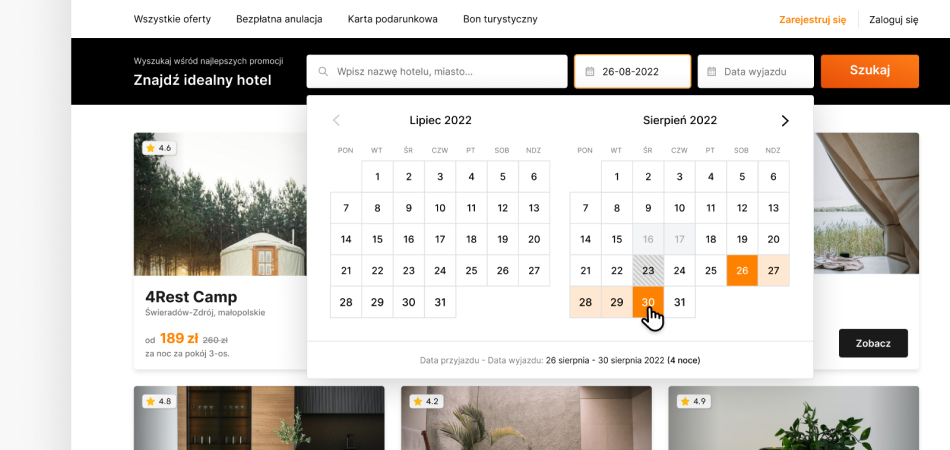This screenshot has width=950, height=450.
Task: Click the Świeradów-Zdrój, małopolskie location text
Action: pyautogui.click(x=205, y=313)
